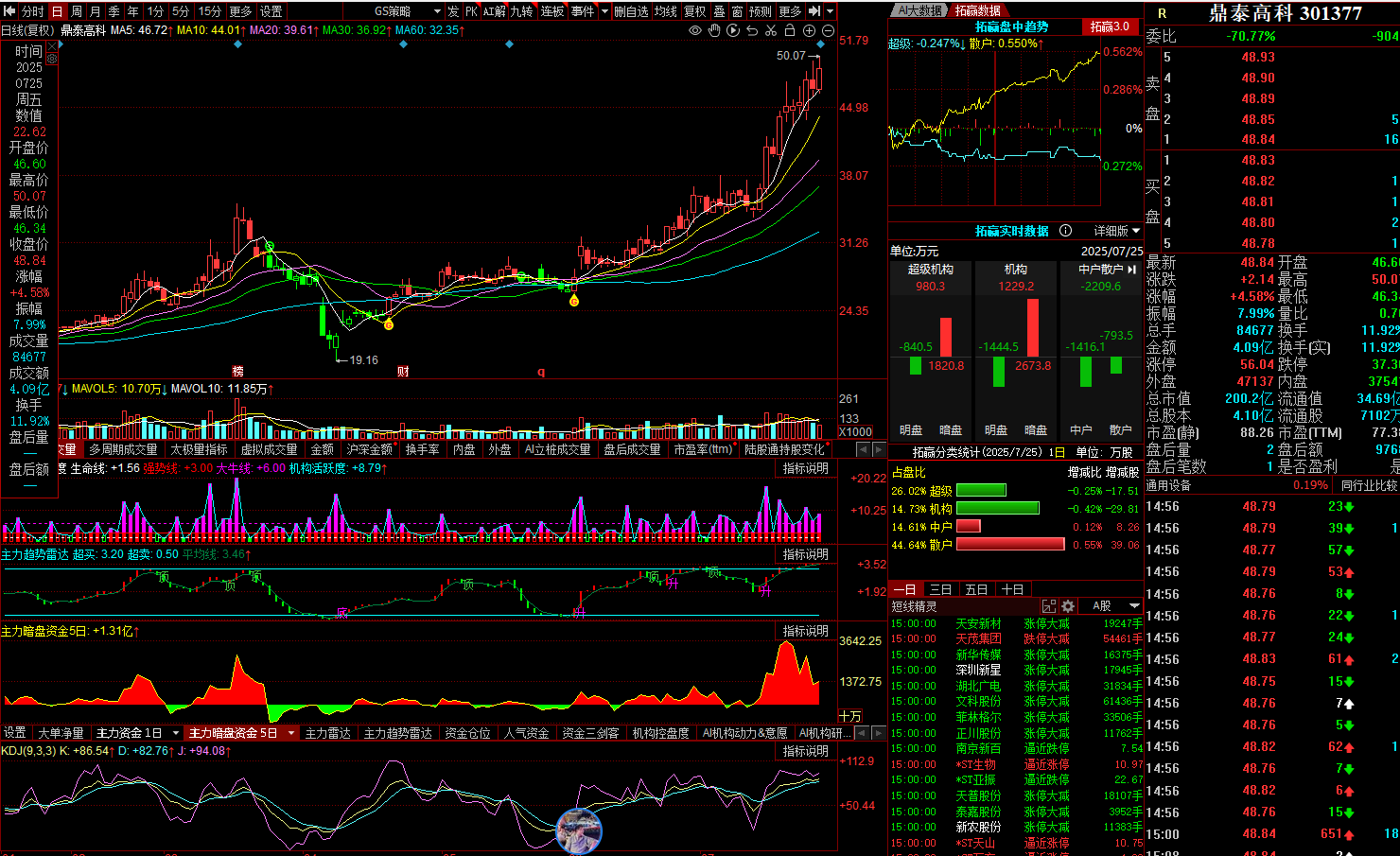The height and width of the screenshot is (856, 1400).
Task: Click 删自选 to remove from watchlist
Action: [631, 11]
